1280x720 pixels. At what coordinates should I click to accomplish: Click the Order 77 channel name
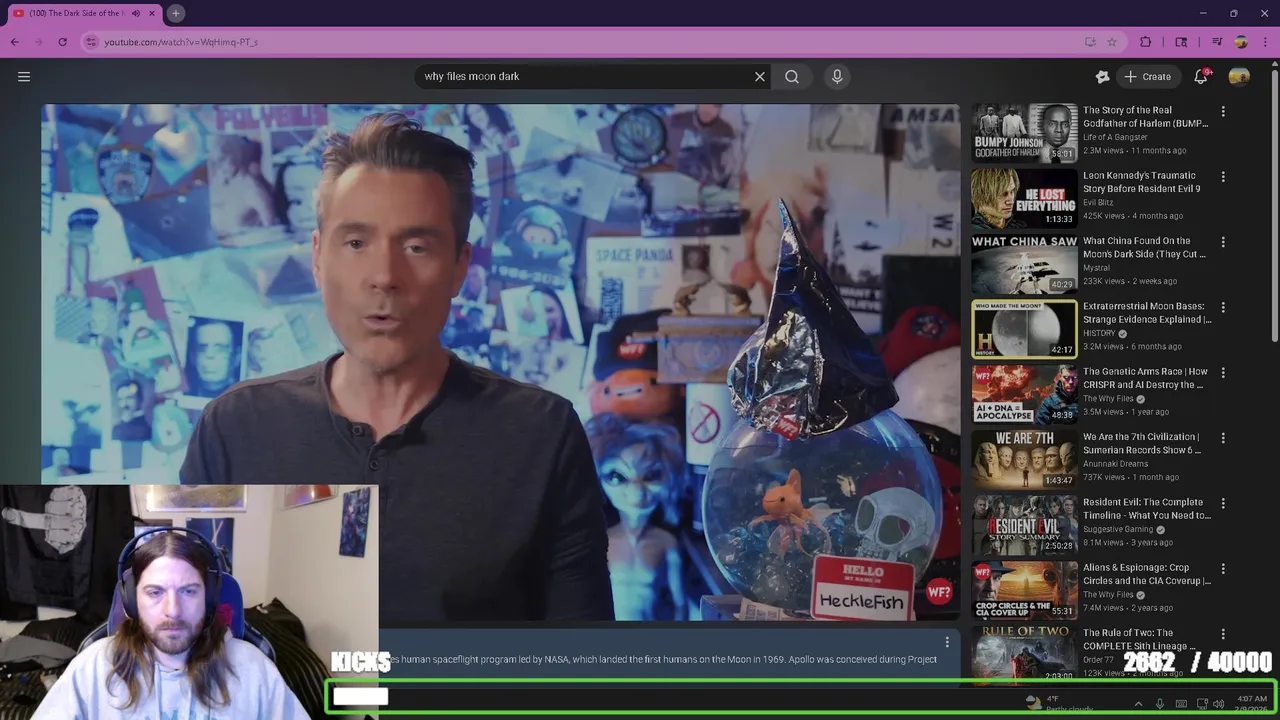coord(1097,660)
